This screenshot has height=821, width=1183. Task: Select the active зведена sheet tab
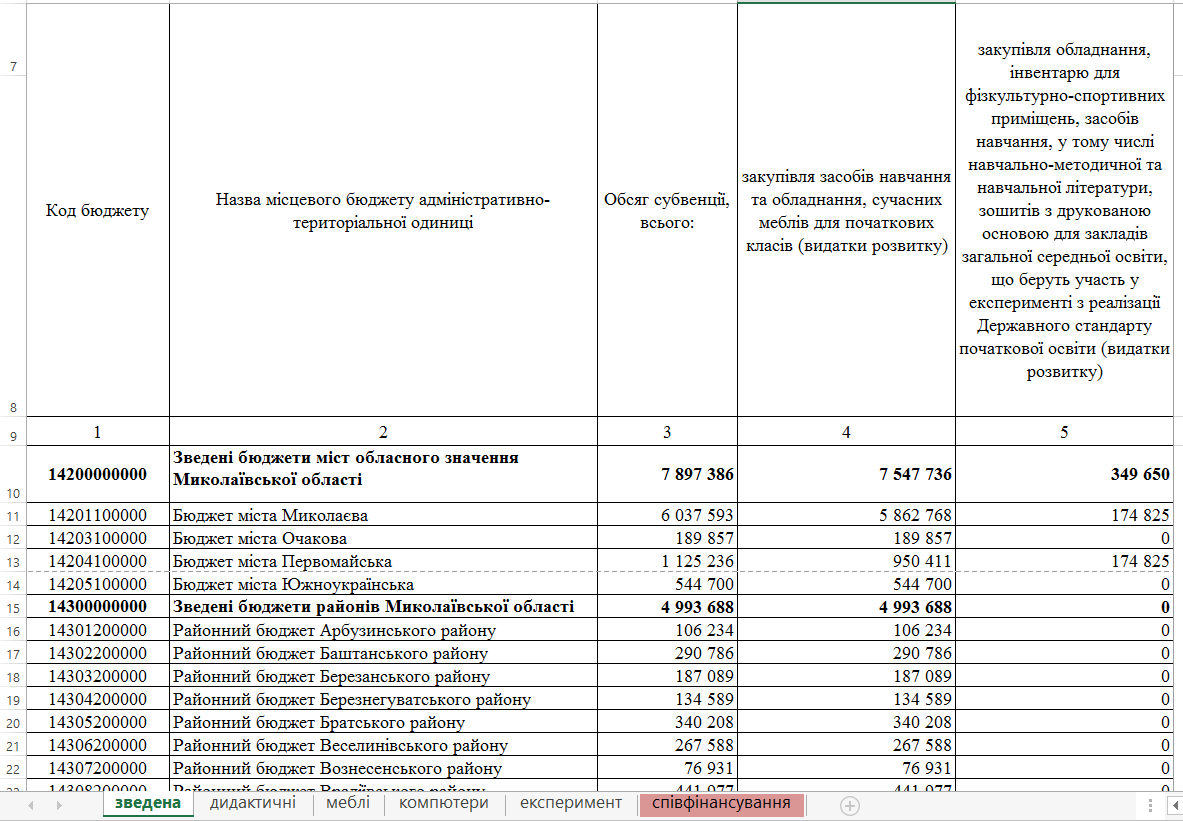148,803
